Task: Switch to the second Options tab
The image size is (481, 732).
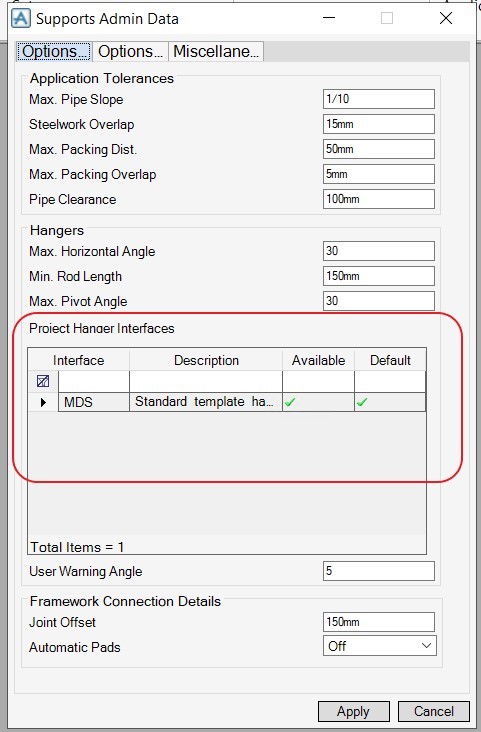Action: coord(130,51)
